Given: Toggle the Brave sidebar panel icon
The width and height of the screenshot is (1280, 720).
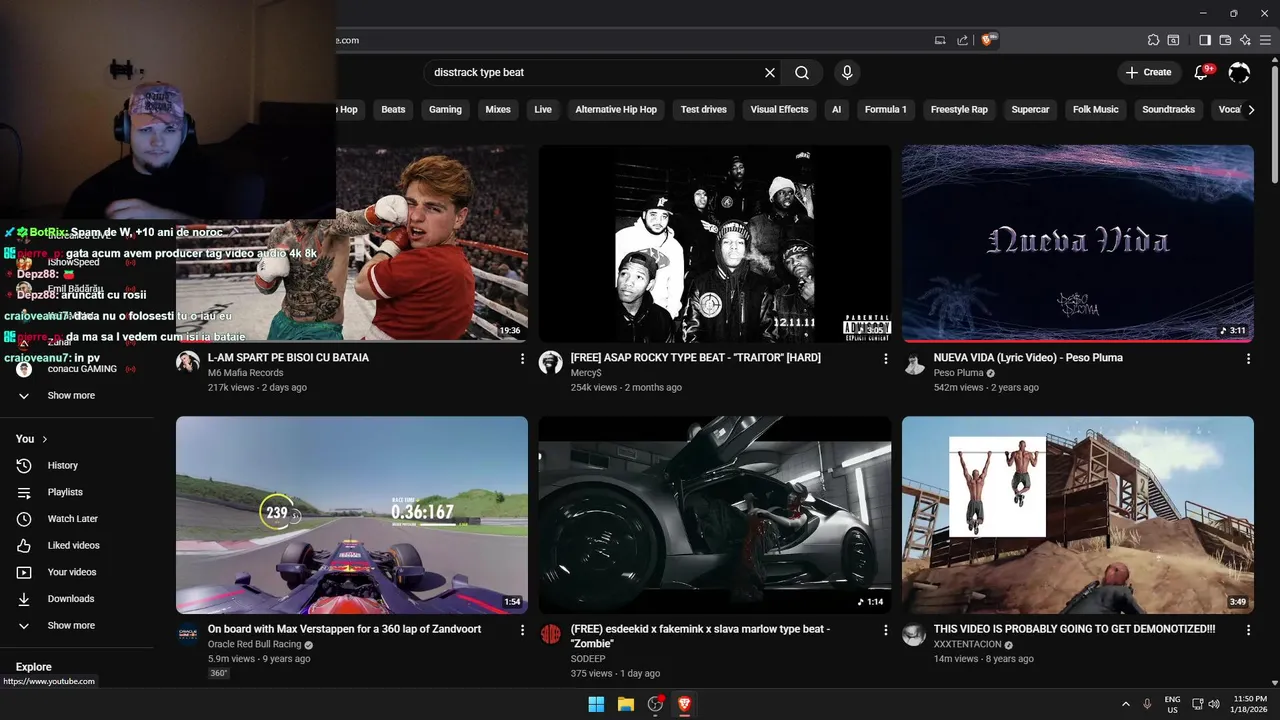Looking at the screenshot, I should (1205, 40).
